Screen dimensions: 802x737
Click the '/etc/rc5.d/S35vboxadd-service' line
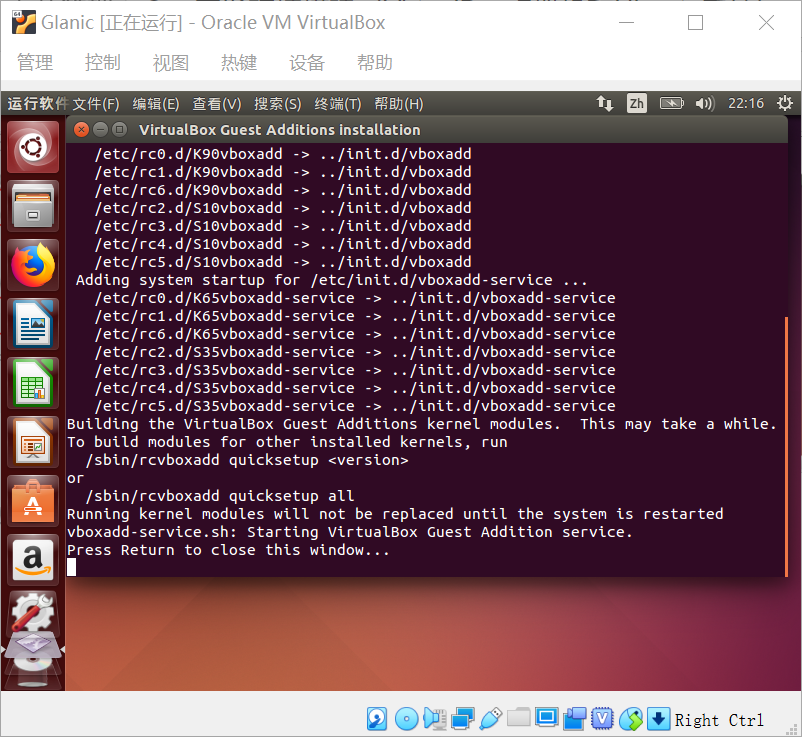pyautogui.click(x=355, y=406)
